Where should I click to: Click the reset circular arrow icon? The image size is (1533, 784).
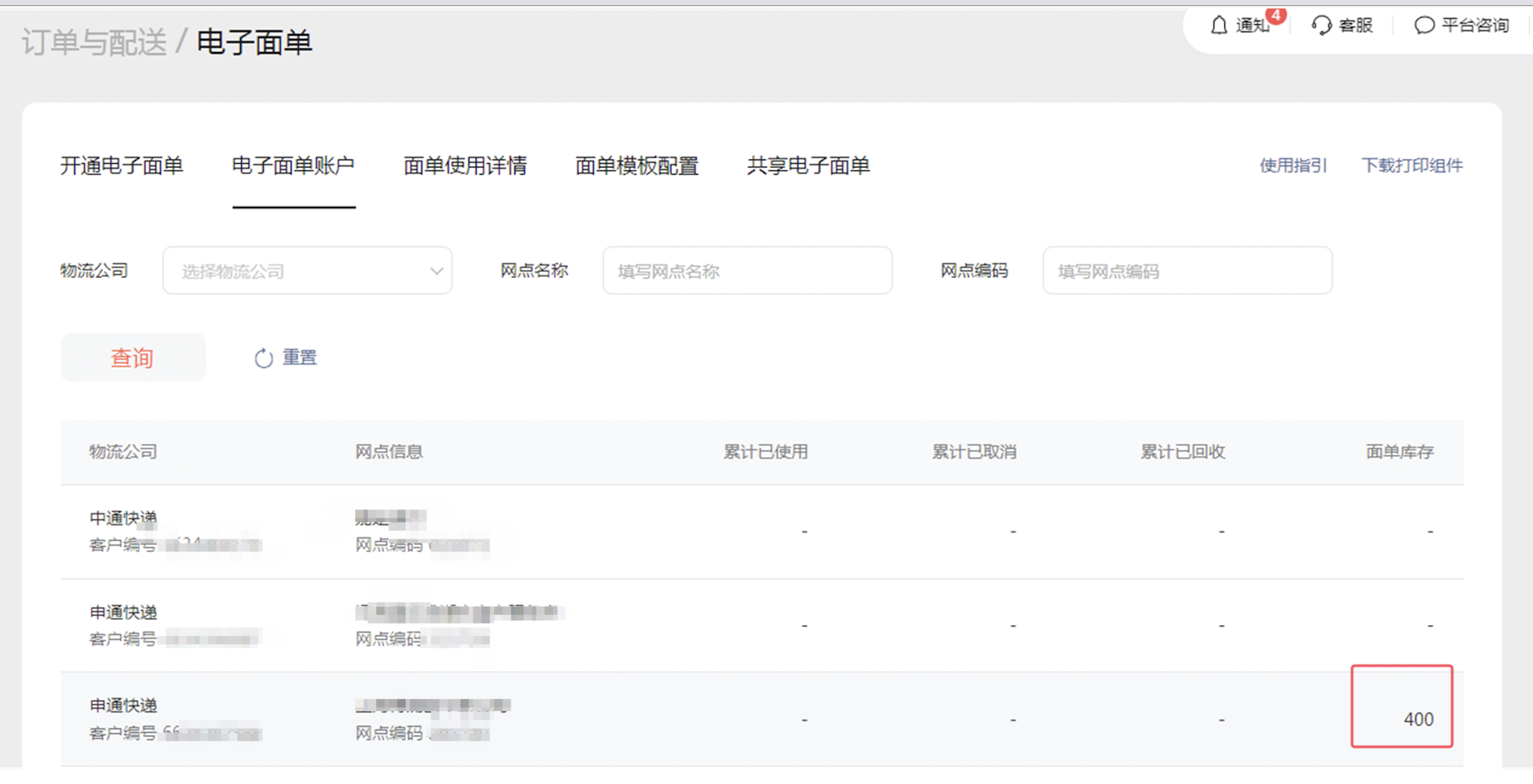[x=263, y=358]
